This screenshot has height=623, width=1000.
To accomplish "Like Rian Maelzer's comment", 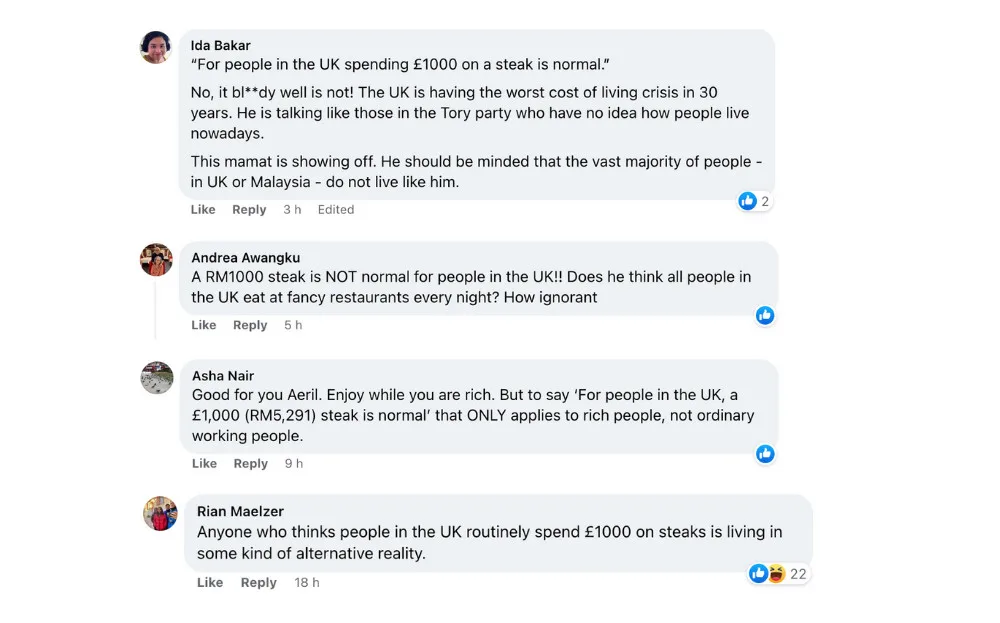I will point(210,582).
